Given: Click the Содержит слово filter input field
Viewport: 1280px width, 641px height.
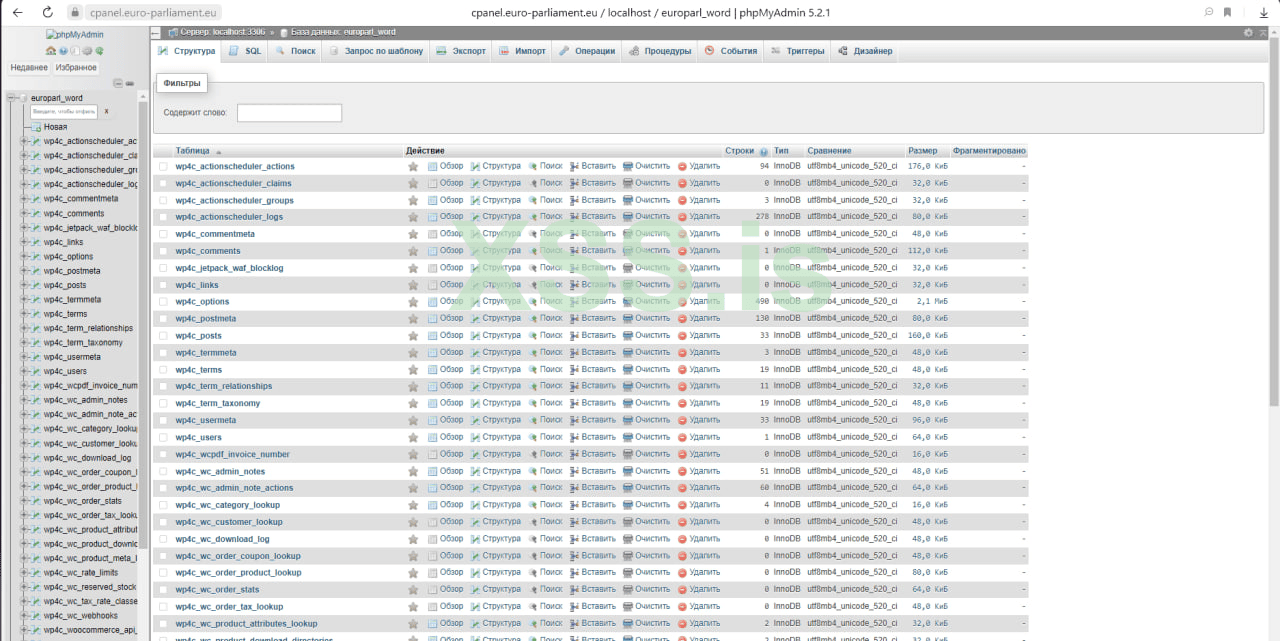Looking at the screenshot, I should [x=289, y=113].
